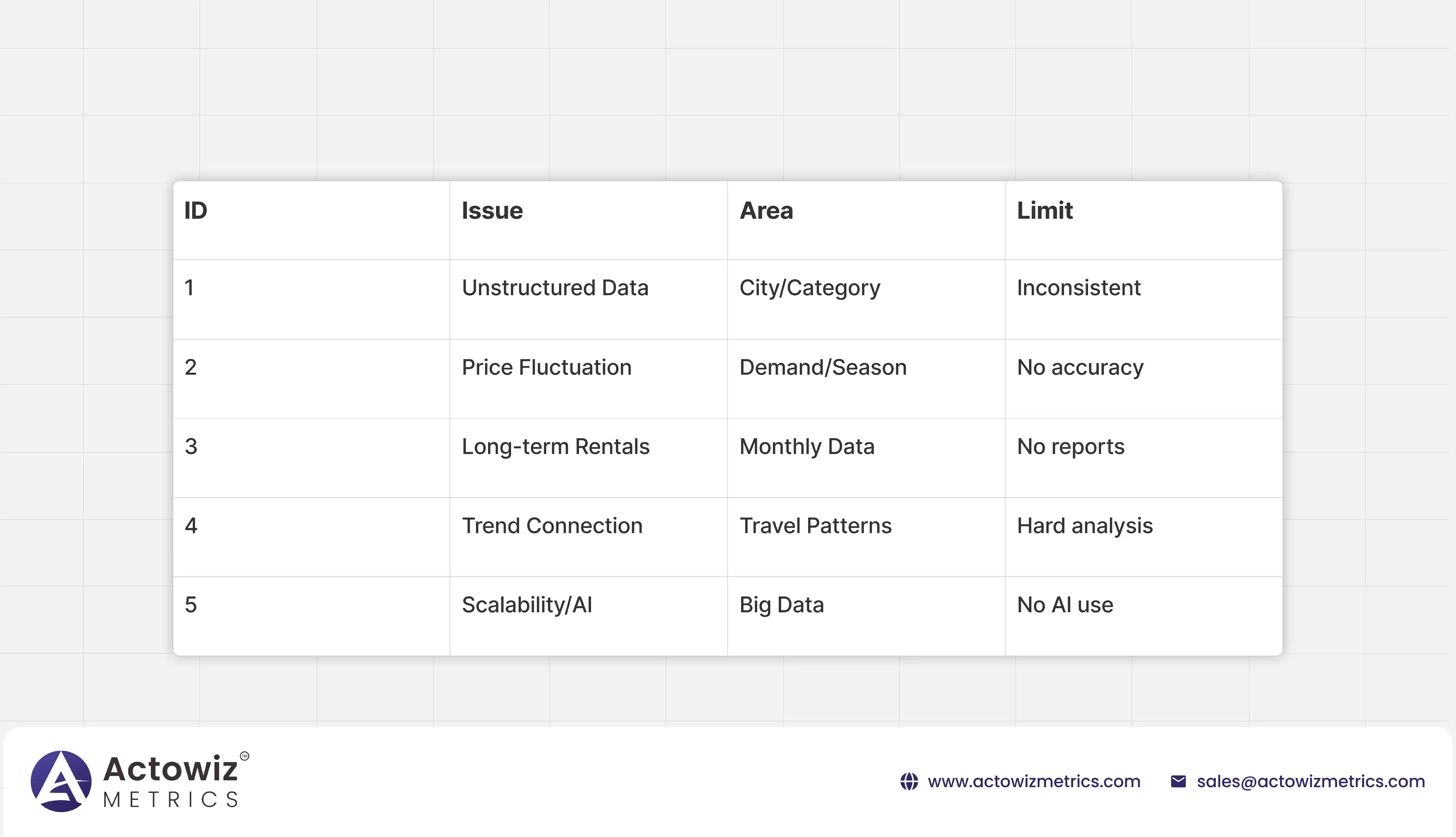Click the No AI use cell
The width and height of the screenshot is (1456, 837).
coord(1065,605)
